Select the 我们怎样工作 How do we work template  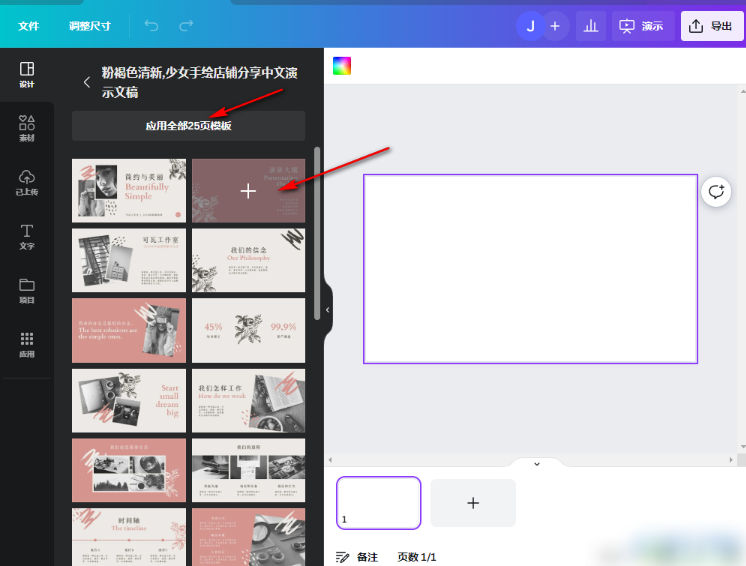248,400
